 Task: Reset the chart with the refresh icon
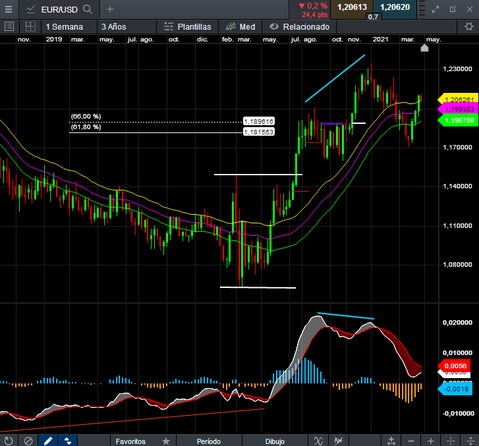[8, 441]
